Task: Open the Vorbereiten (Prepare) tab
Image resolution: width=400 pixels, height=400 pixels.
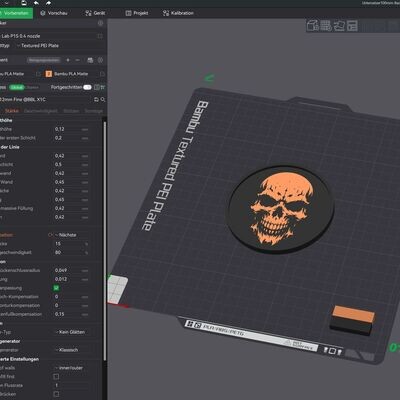Action: [16, 13]
